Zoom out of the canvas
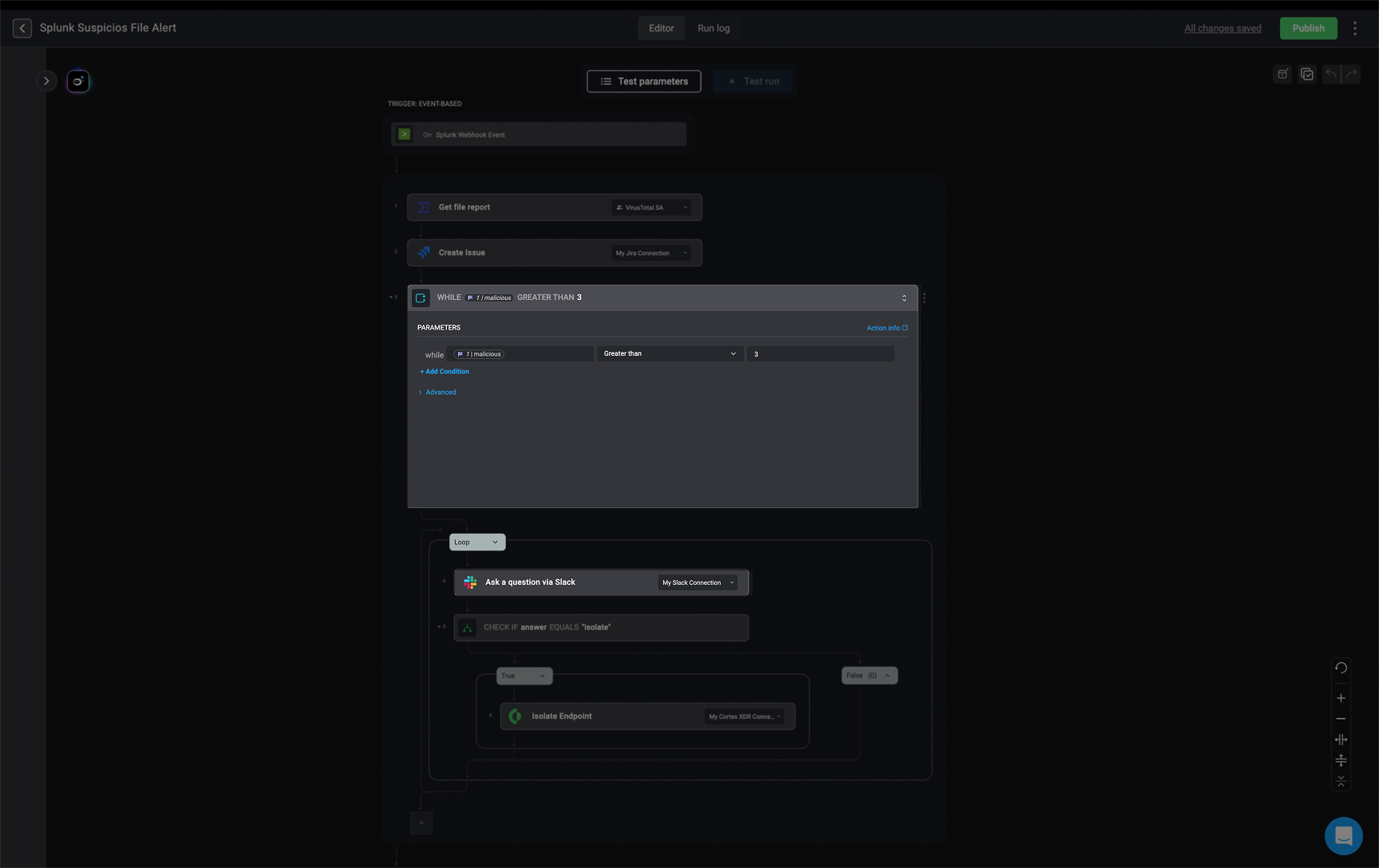1379x868 pixels. pos(1341,719)
